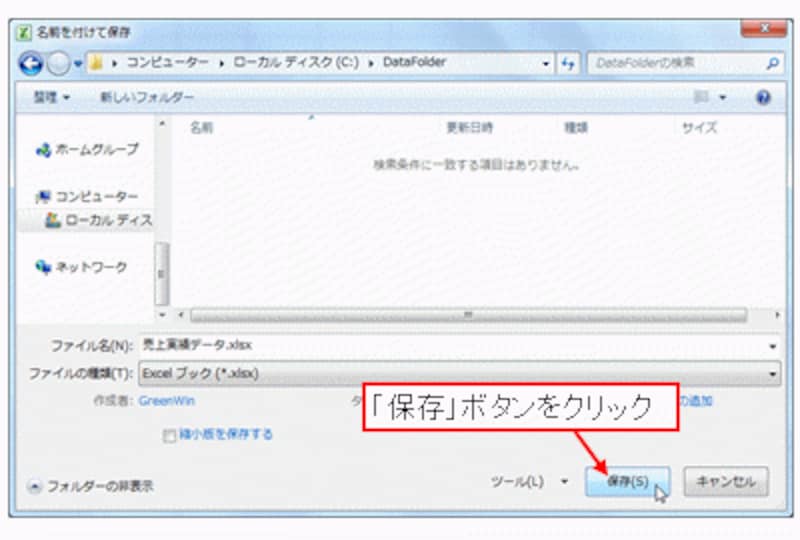Image resolution: width=800 pixels, height=540 pixels.
Task: Open the ファイルの種類 combo box
Action: click(459, 374)
